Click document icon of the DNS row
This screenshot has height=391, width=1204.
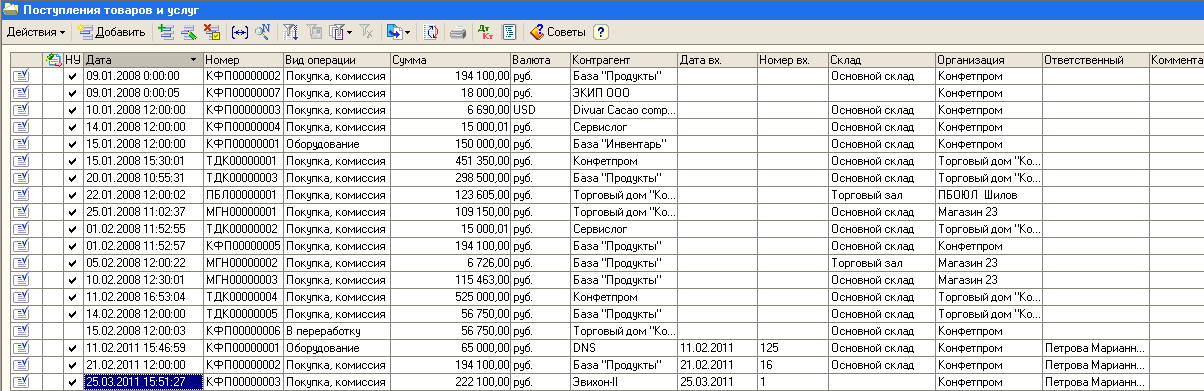[x=21, y=348]
